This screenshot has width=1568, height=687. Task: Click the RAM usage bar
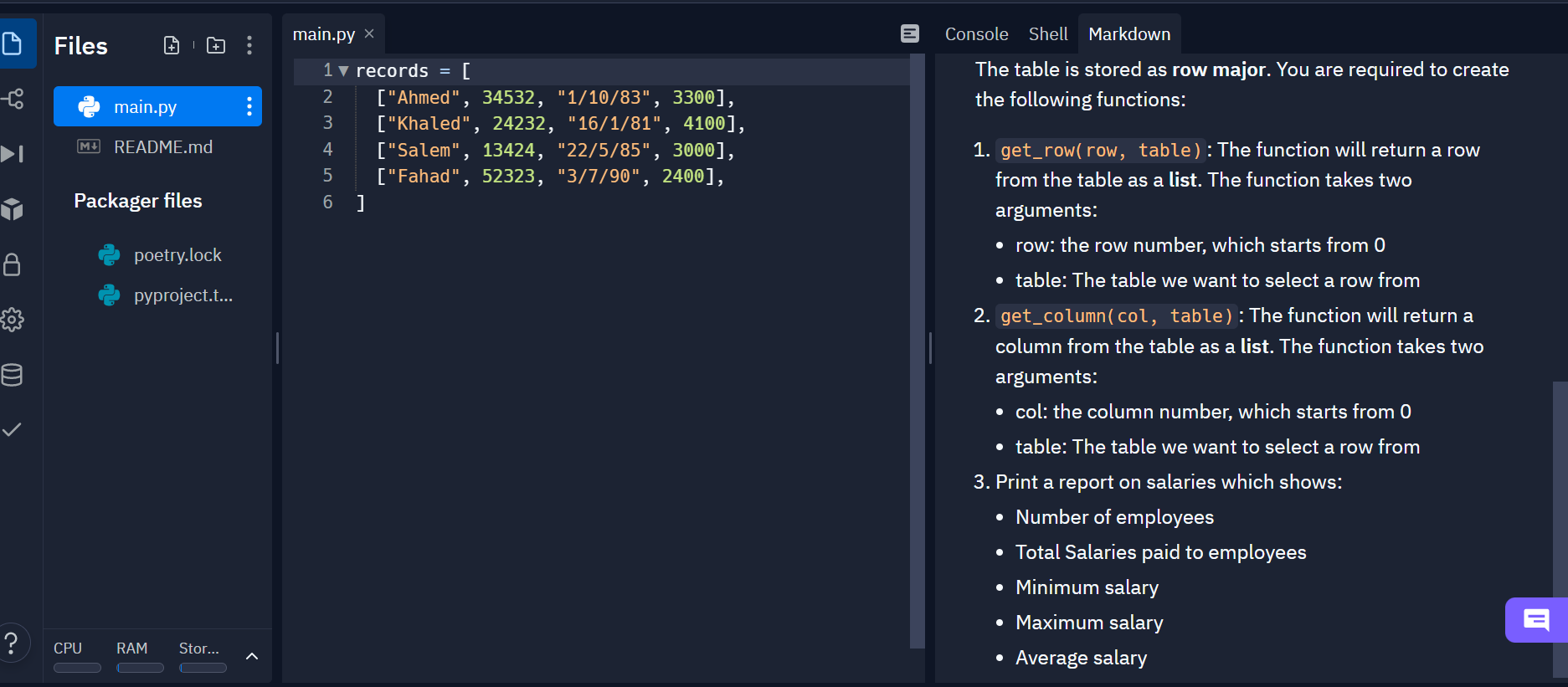[140, 668]
